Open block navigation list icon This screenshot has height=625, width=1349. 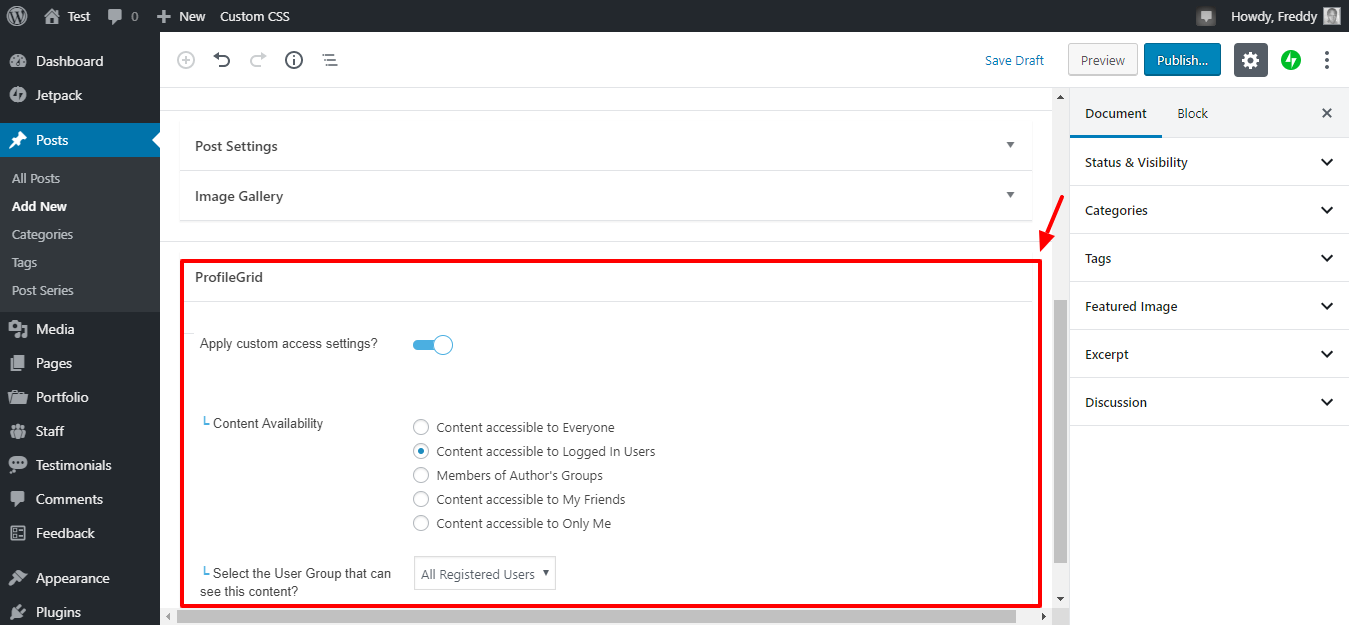[330, 60]
